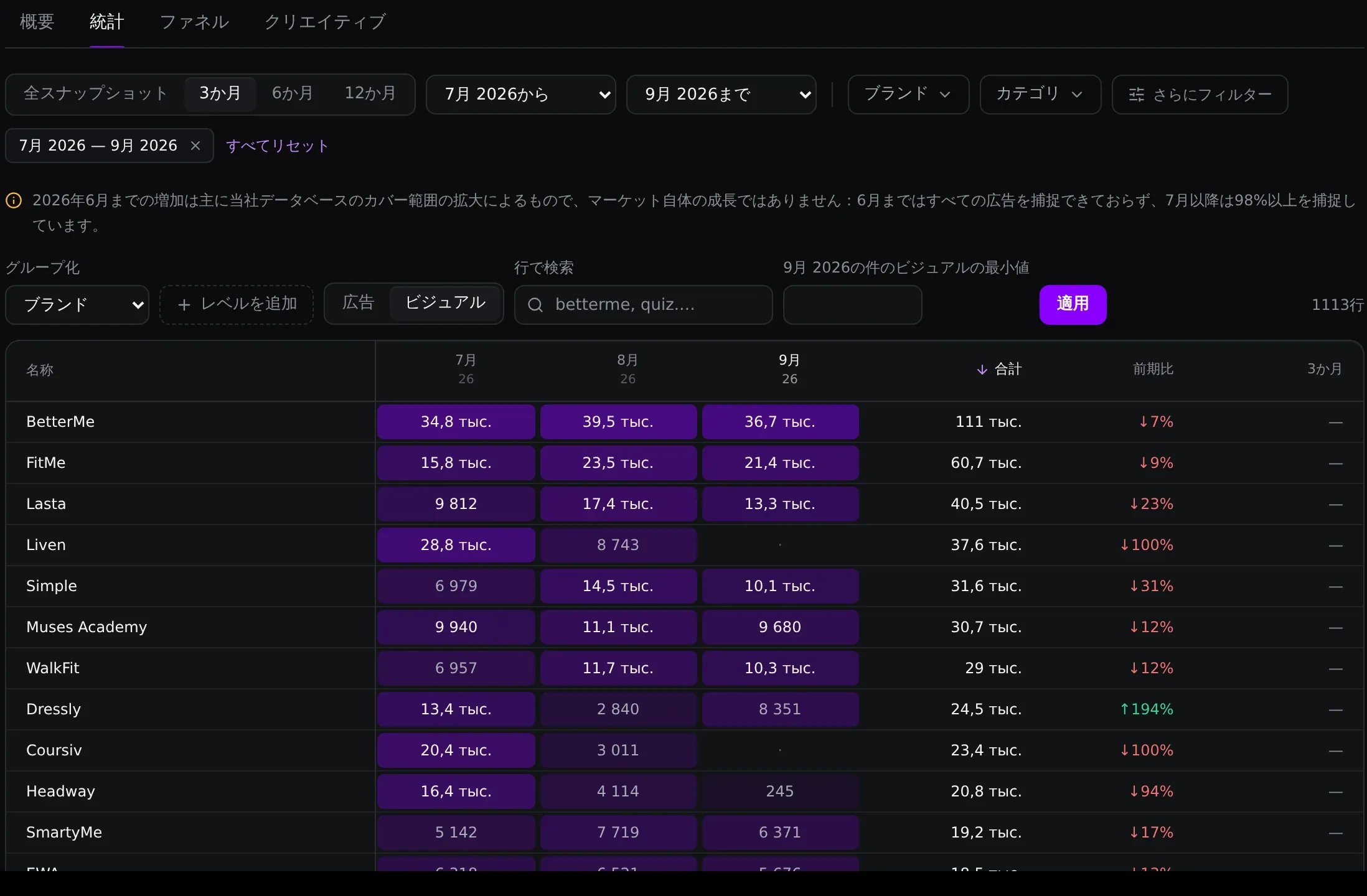Expand the カテゴリ filter dropdown
The width and height of the screenshot is (1367, 896).
pos(1040,95)
